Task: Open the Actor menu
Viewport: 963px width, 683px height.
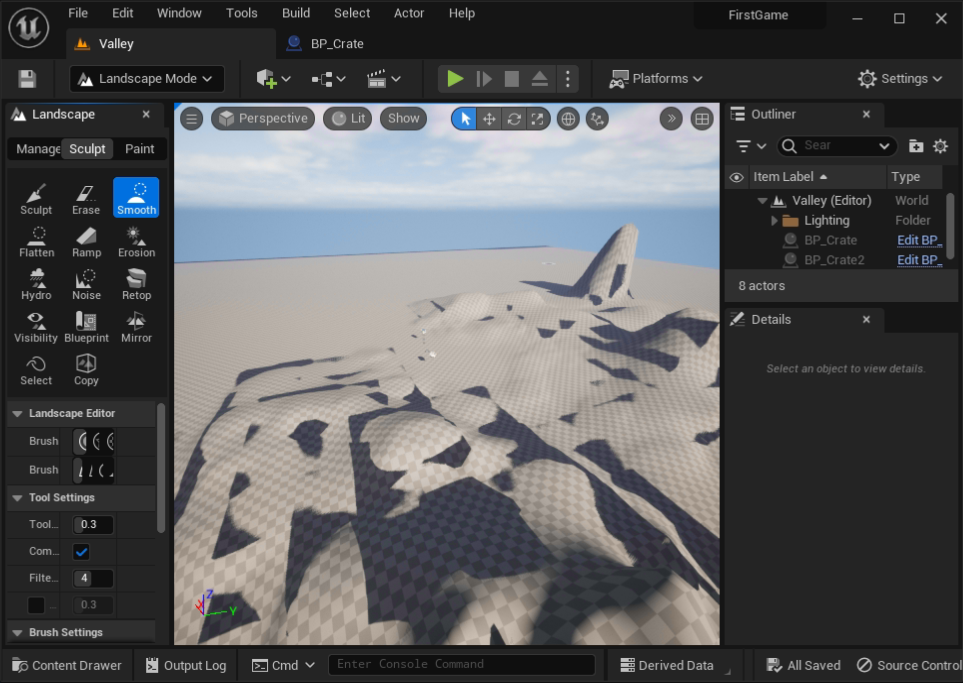Action: (408, 13)
